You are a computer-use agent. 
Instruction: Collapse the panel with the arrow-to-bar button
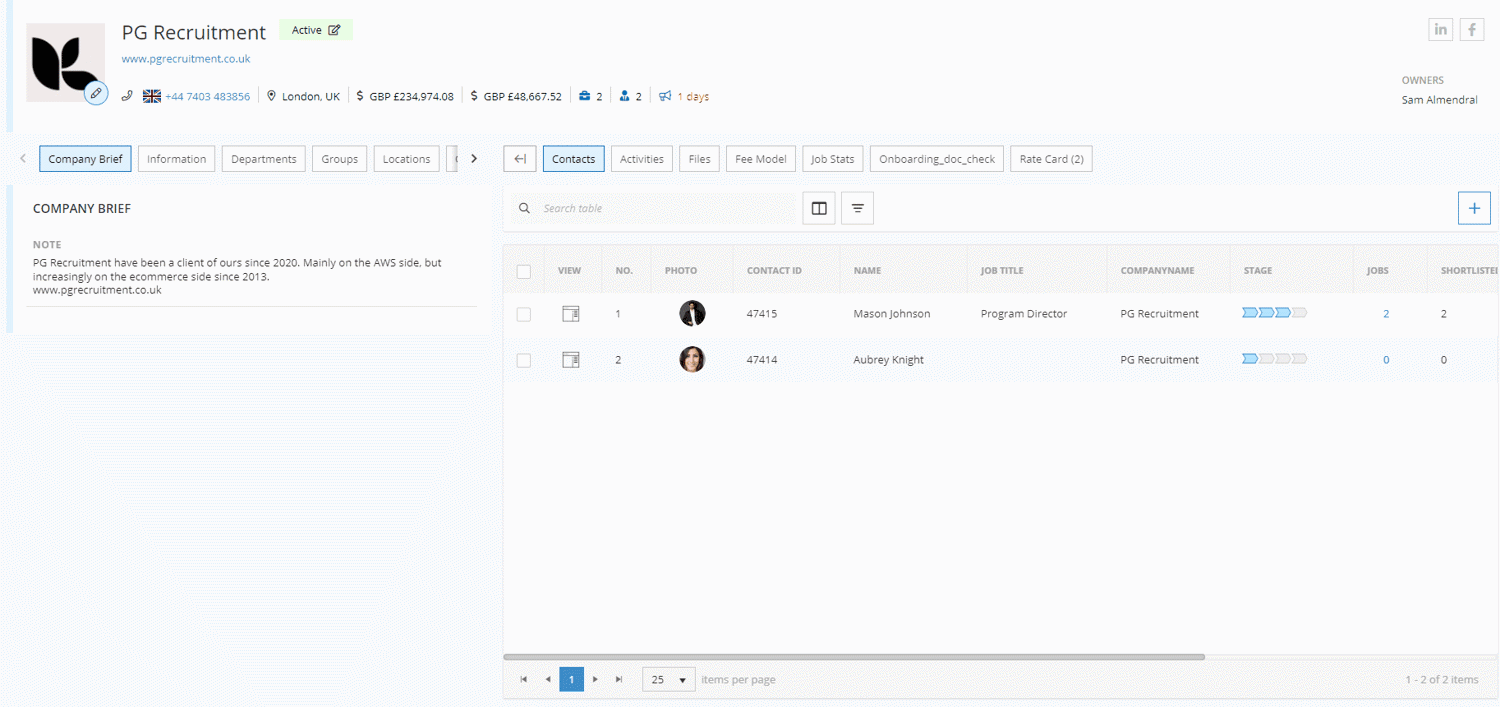[520, 159]
